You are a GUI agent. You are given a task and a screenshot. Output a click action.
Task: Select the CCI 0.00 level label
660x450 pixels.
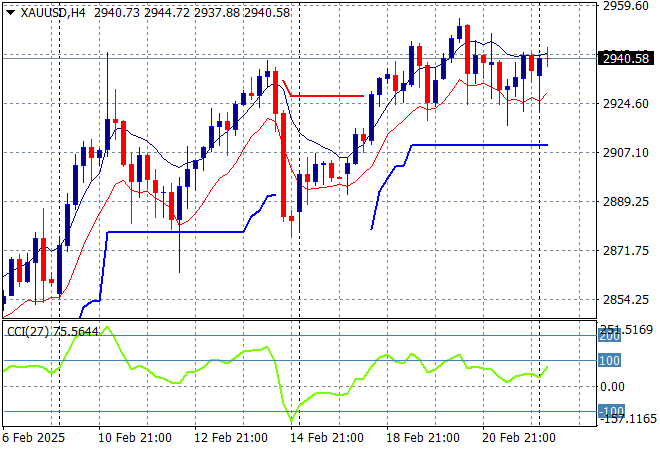[612, 386]
